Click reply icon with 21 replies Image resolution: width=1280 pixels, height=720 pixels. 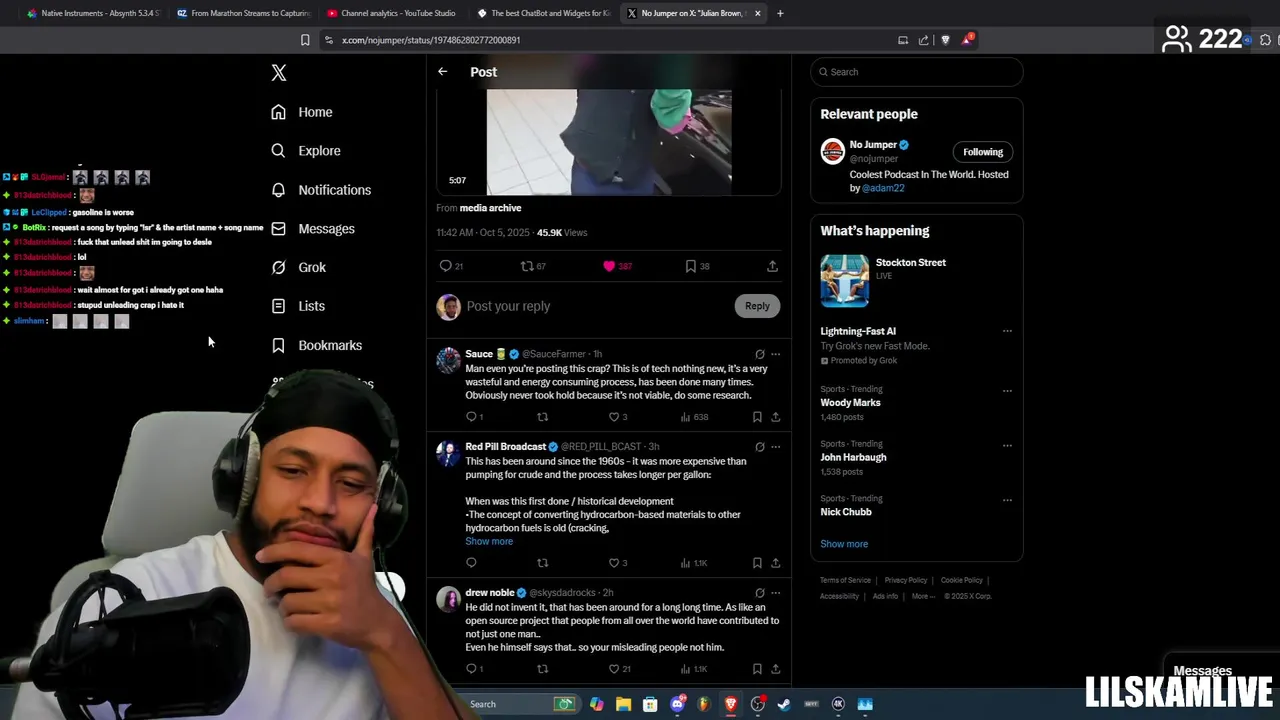pyautogui.click(x=446, y=266)
